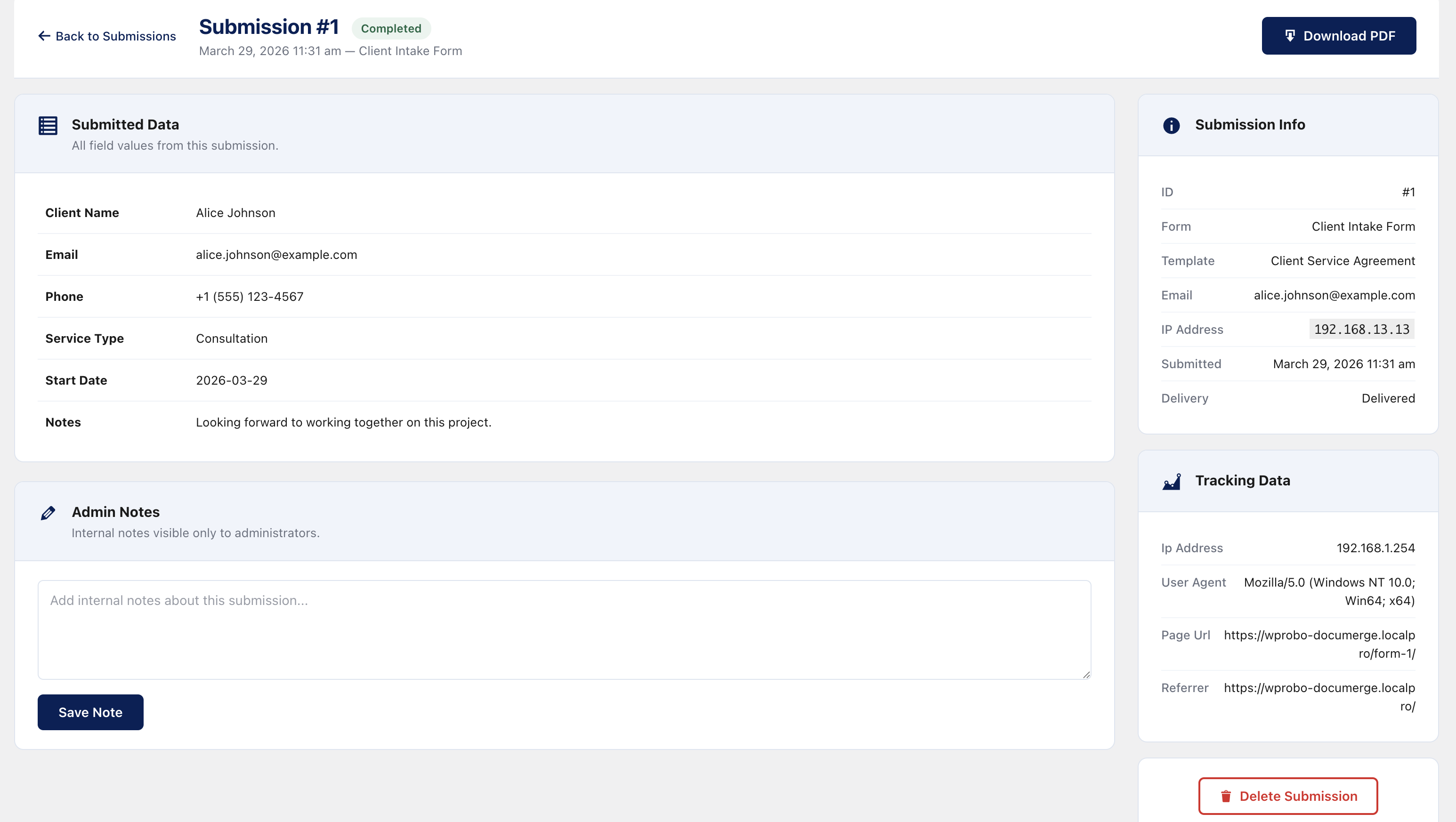Image resolution: width=1456 pixels, height=822 pixels.
Task: Click the Submission #1 heading
Action: pyautogui.click(x=270, y=26)
